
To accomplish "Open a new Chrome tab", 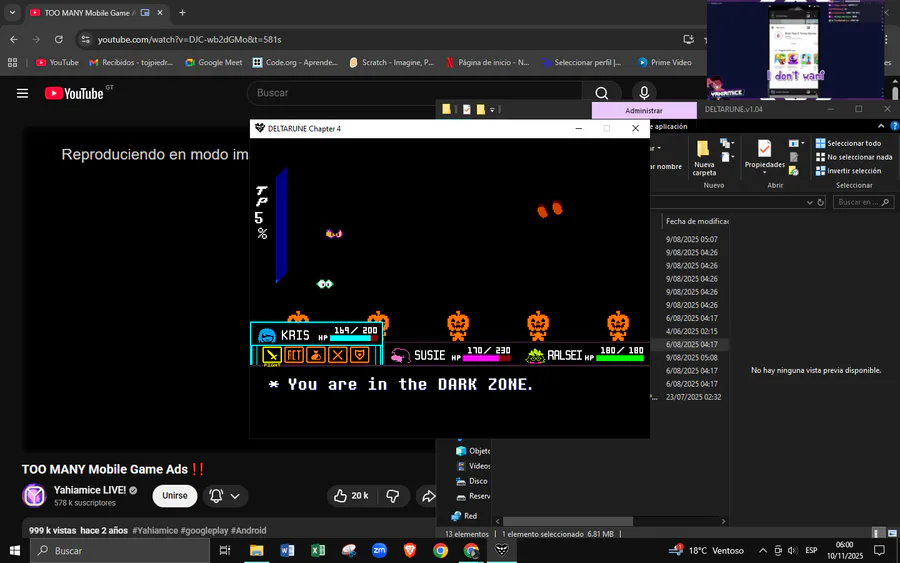I will 182,13.
